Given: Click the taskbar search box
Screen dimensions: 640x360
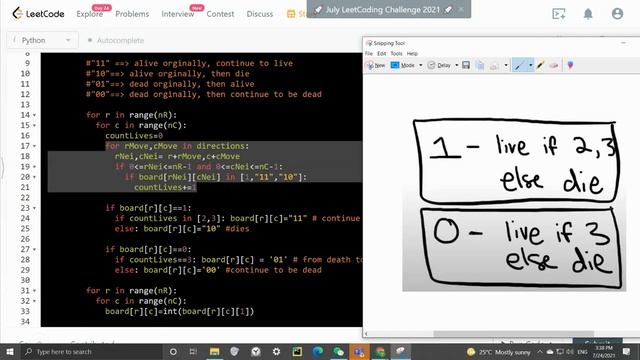Looking at the screenshot, I should coord(91,351).
